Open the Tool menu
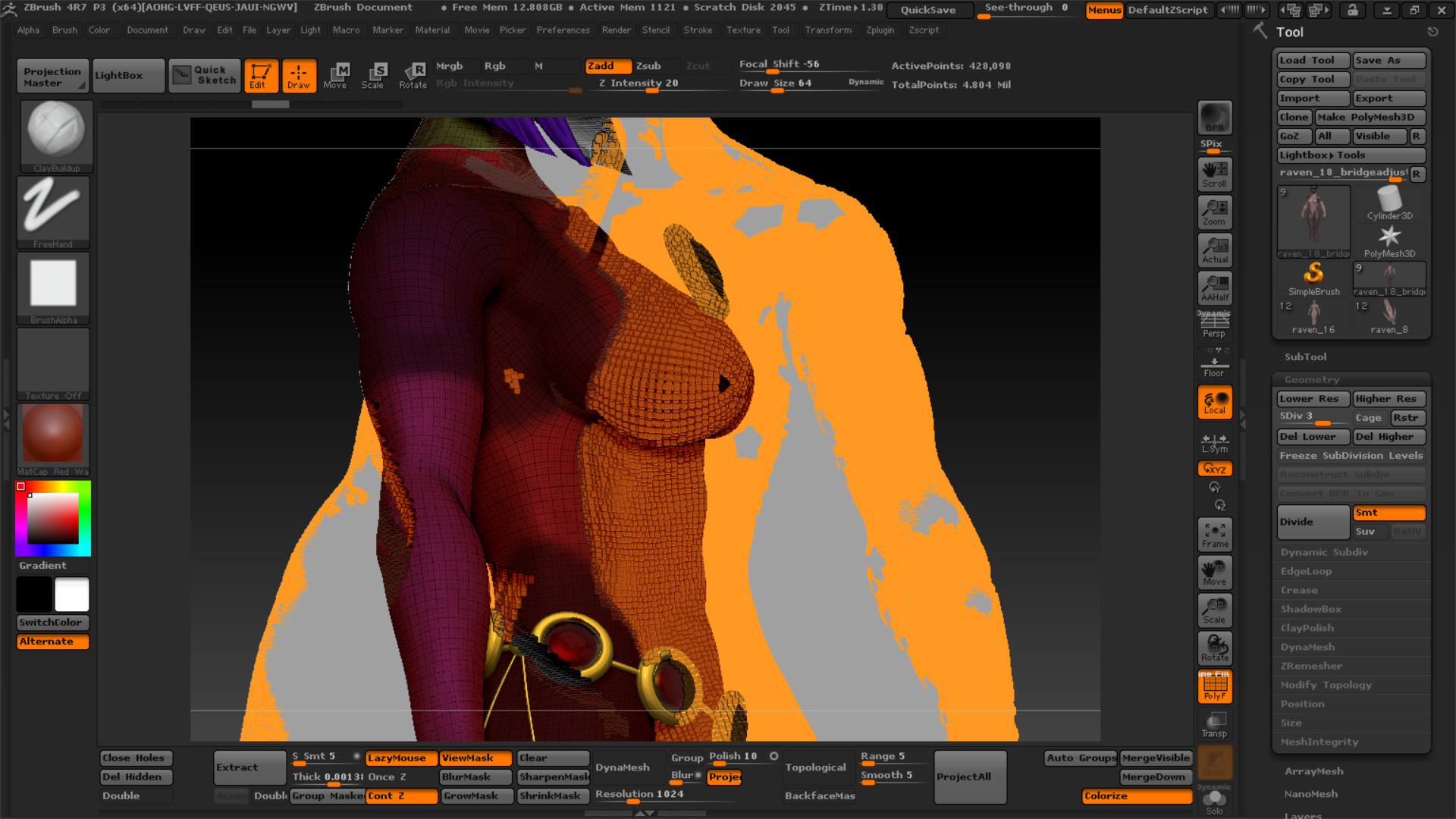 coord(782,30)
